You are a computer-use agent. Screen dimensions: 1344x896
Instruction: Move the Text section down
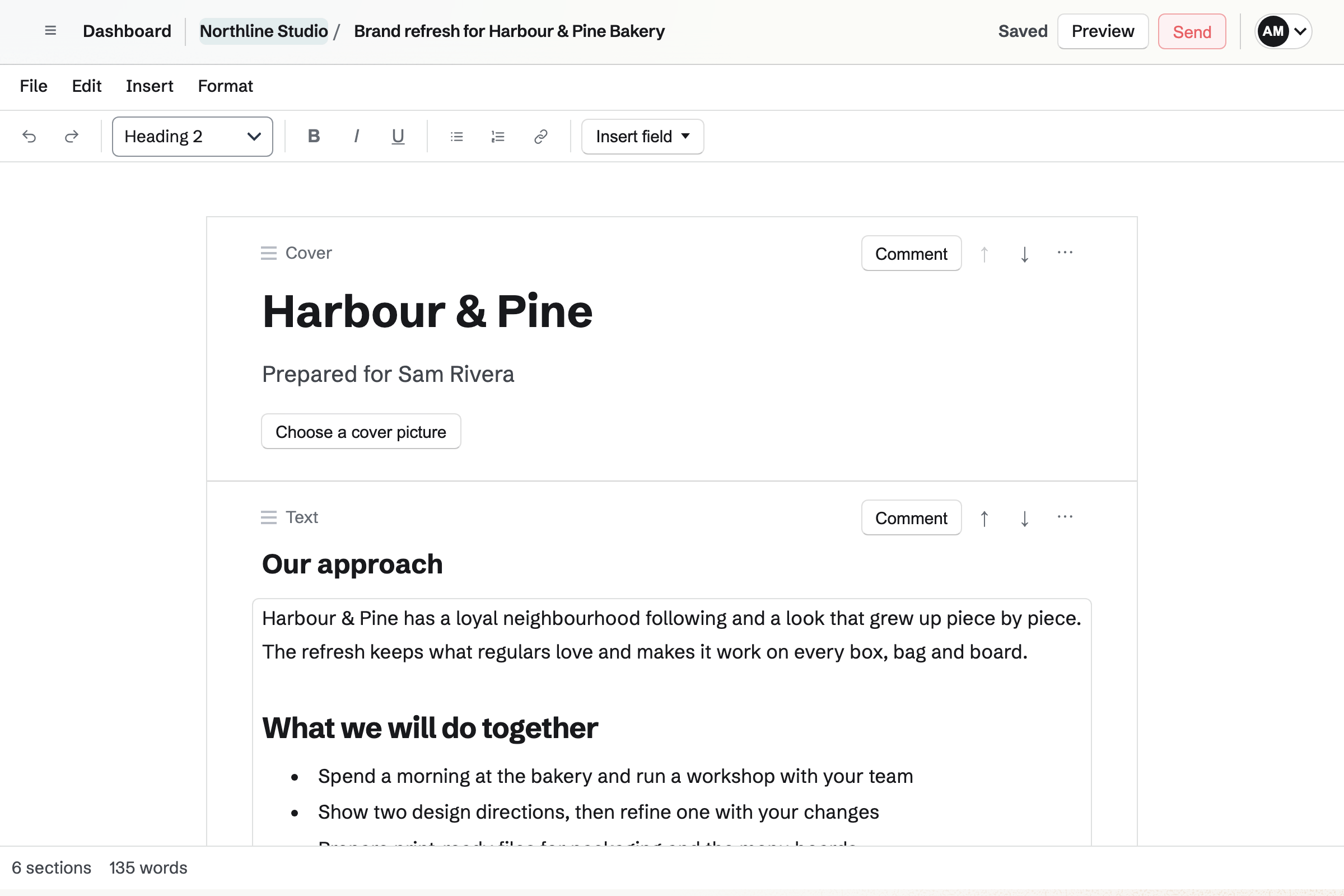[1025, 519]
